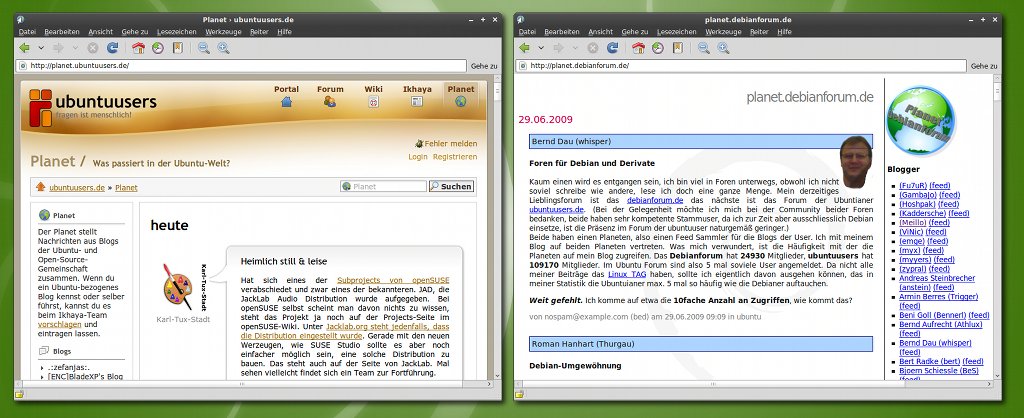Click ubuntuusers.de link in Bernd Dau article
Viewport: 1024px width, 418px height.
pyautogui.click(x=556, y=209)
